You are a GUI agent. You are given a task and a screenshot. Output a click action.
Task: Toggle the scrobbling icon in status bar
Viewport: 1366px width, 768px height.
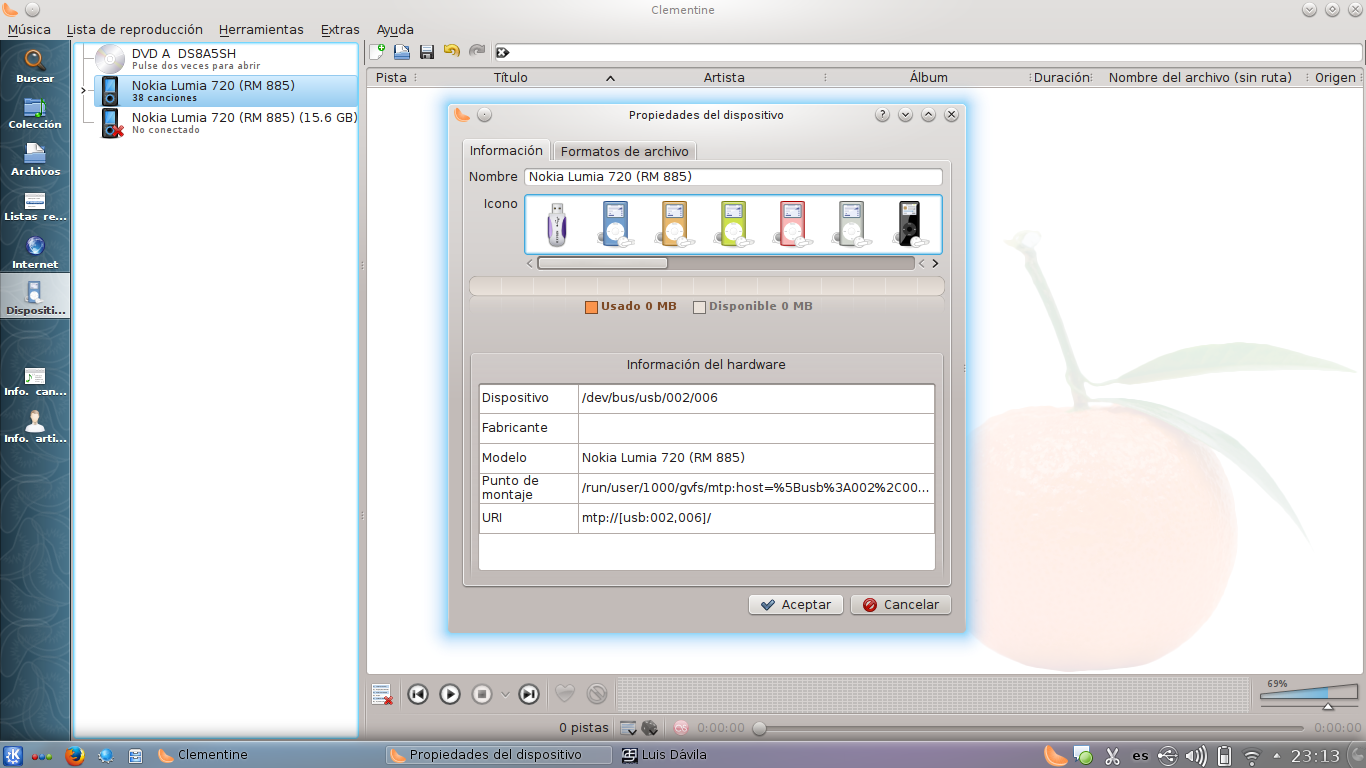point(681,728)
